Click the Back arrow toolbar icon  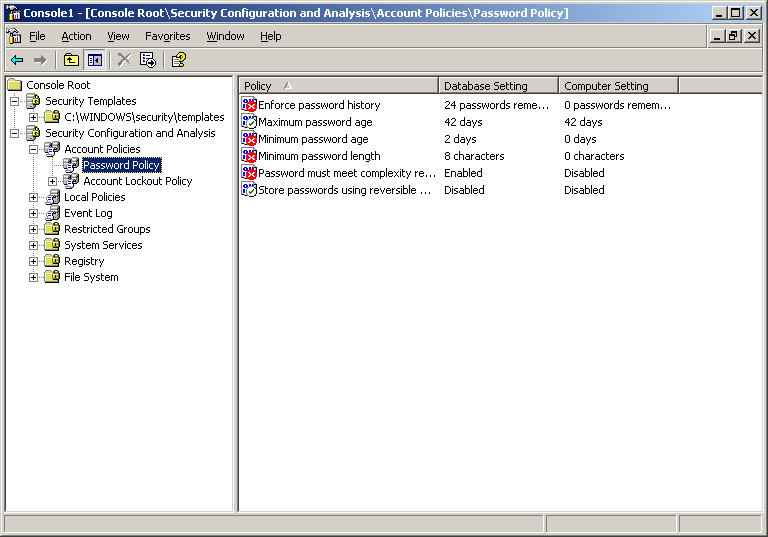tap(16, 60)
